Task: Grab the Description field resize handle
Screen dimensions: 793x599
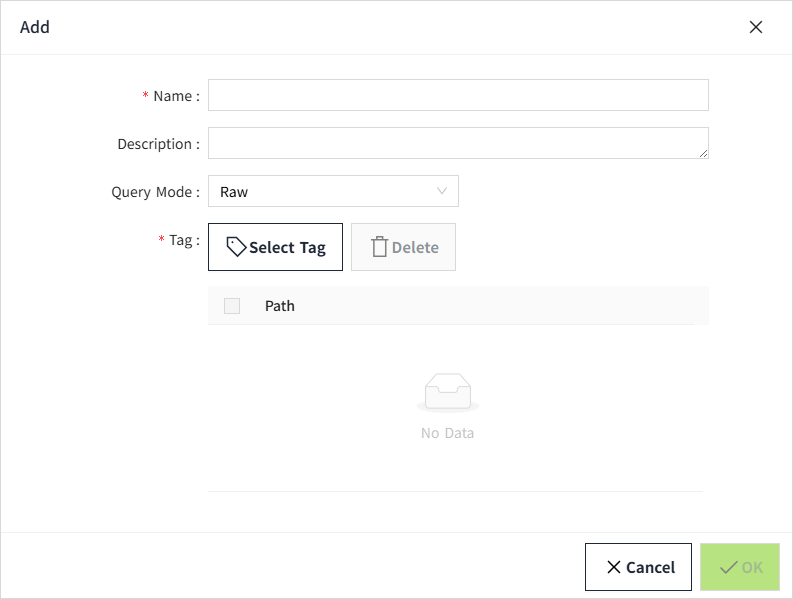Action: (x=704, y=153)
